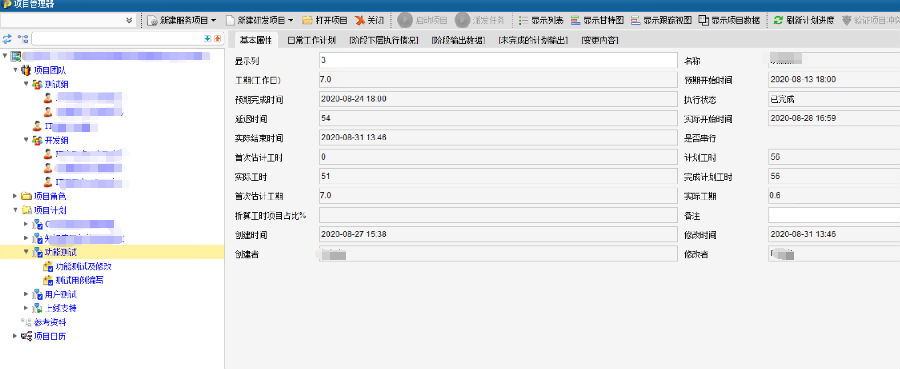Switch to the 日常工作计划 tab
This screenshot has width=900, height=369.
click(311, 40)
